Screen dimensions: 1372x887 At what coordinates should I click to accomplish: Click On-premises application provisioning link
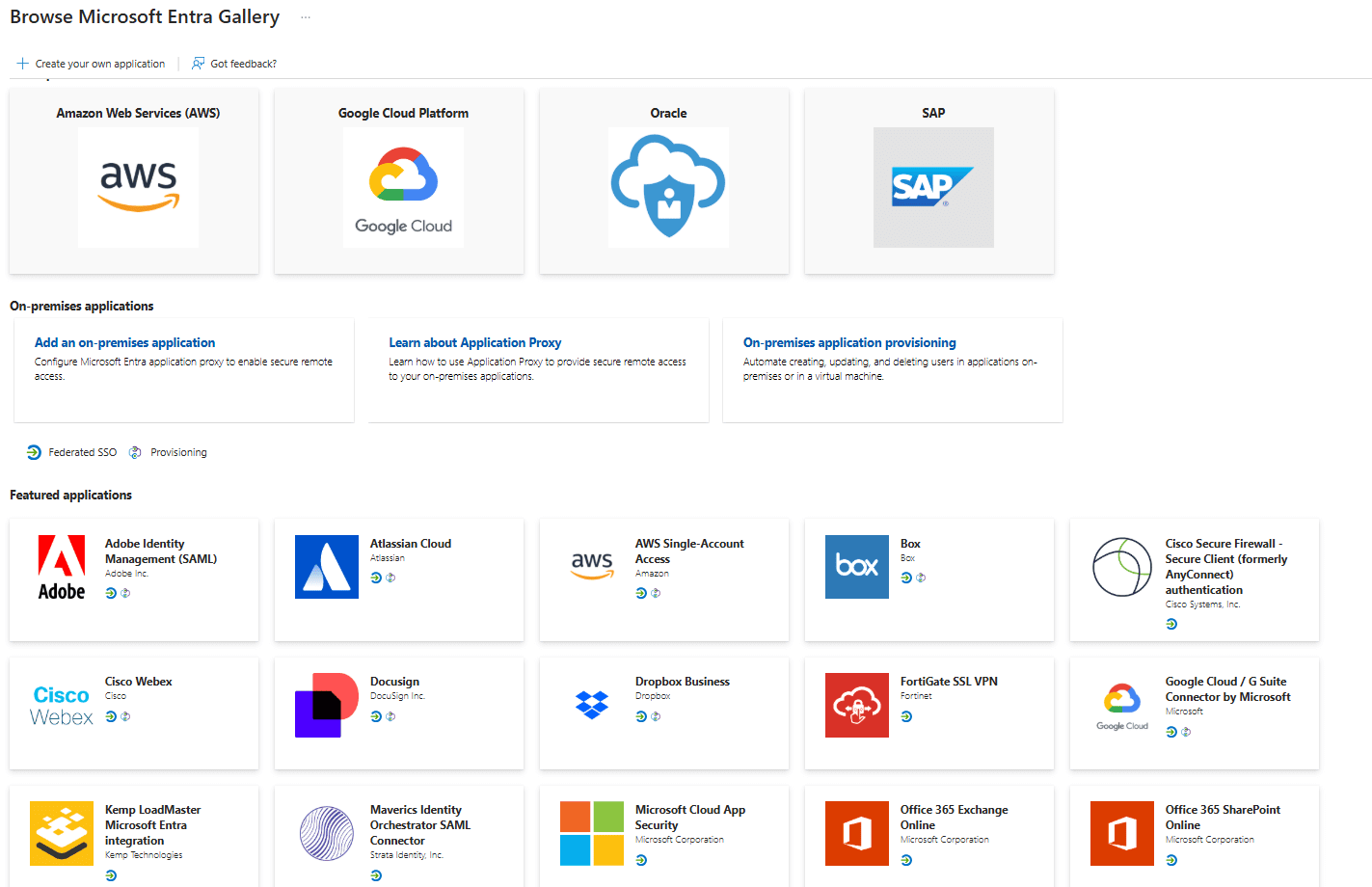pyautogui.click(x=849, y=342)
